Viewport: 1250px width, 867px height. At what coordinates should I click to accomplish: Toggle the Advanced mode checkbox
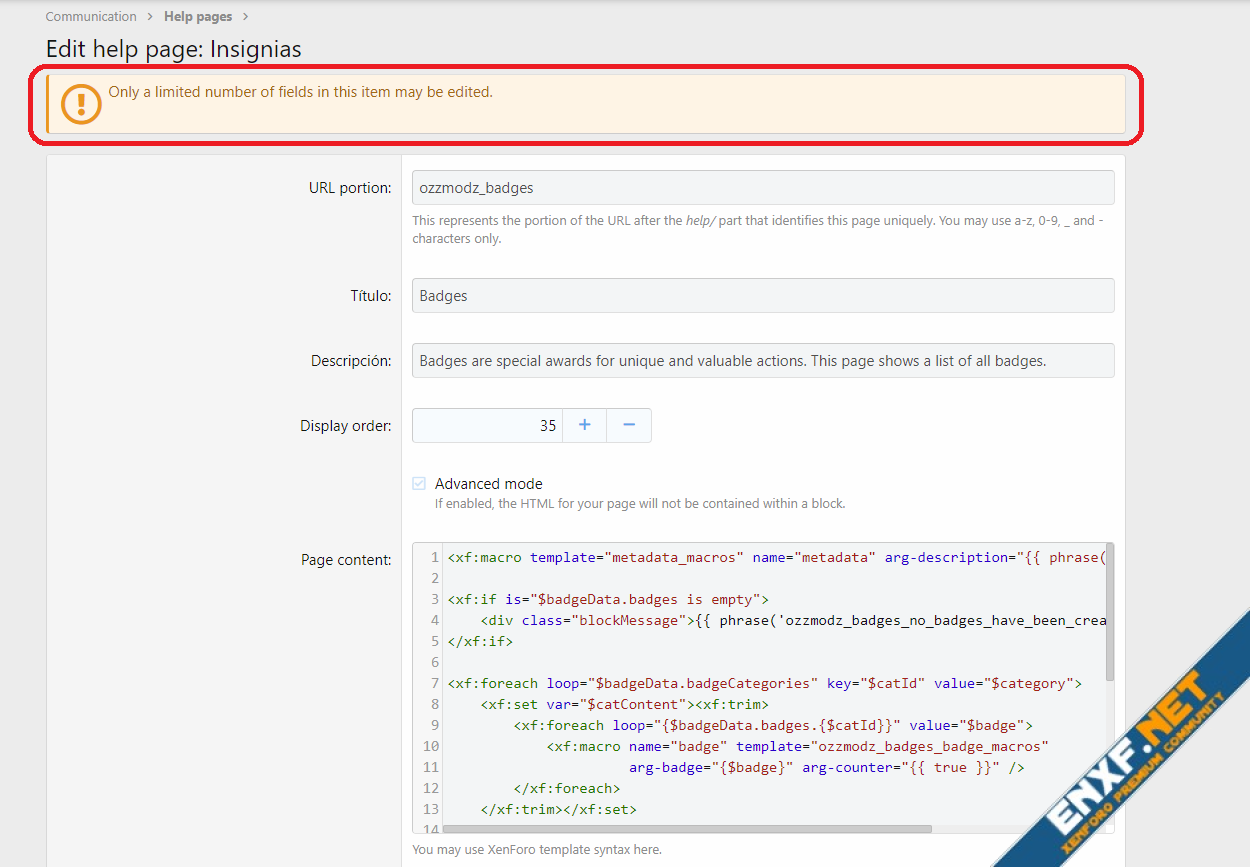pos(419,484)
